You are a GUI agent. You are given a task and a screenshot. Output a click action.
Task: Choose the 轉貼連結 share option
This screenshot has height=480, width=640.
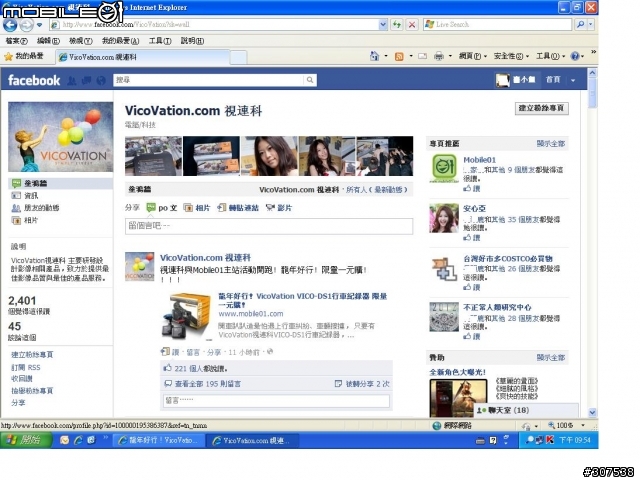point(238,208)
